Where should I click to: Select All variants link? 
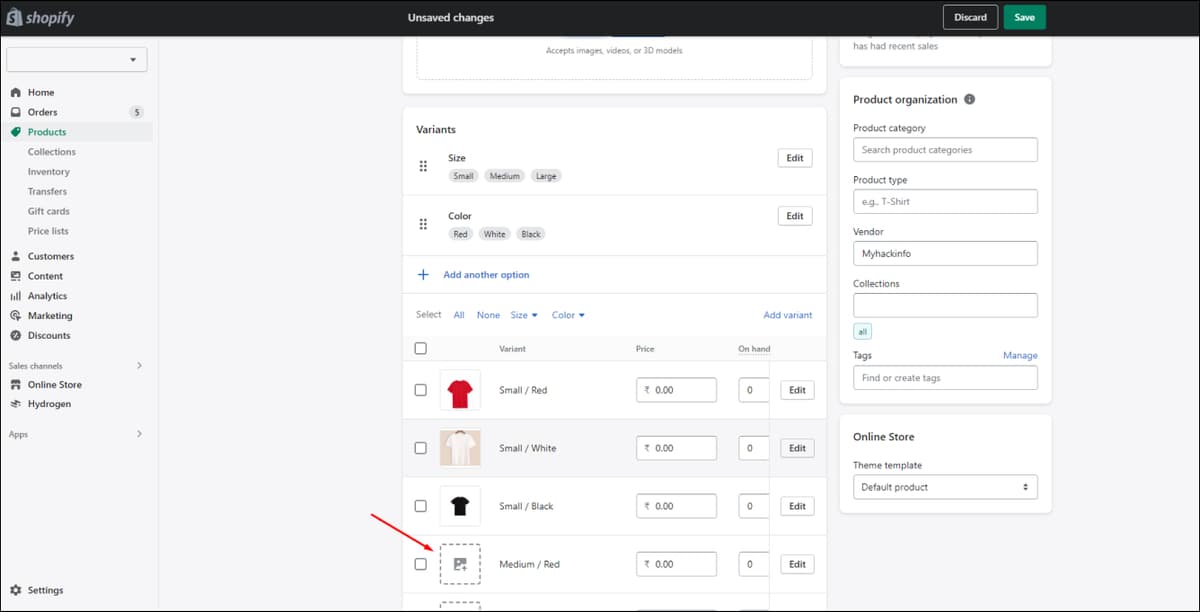tap(459, 315)
